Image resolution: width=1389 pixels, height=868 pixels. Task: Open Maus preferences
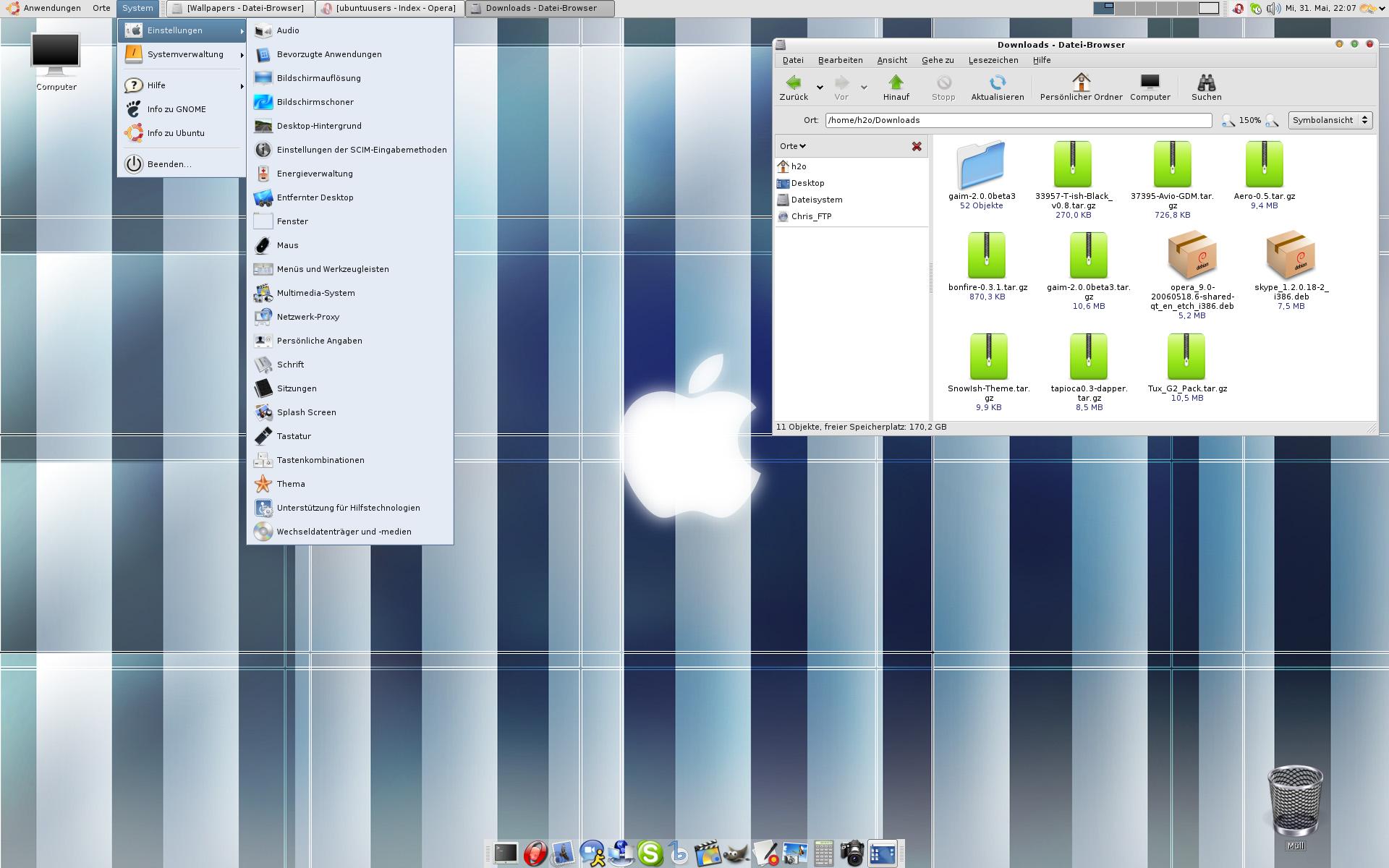(350, 245)
